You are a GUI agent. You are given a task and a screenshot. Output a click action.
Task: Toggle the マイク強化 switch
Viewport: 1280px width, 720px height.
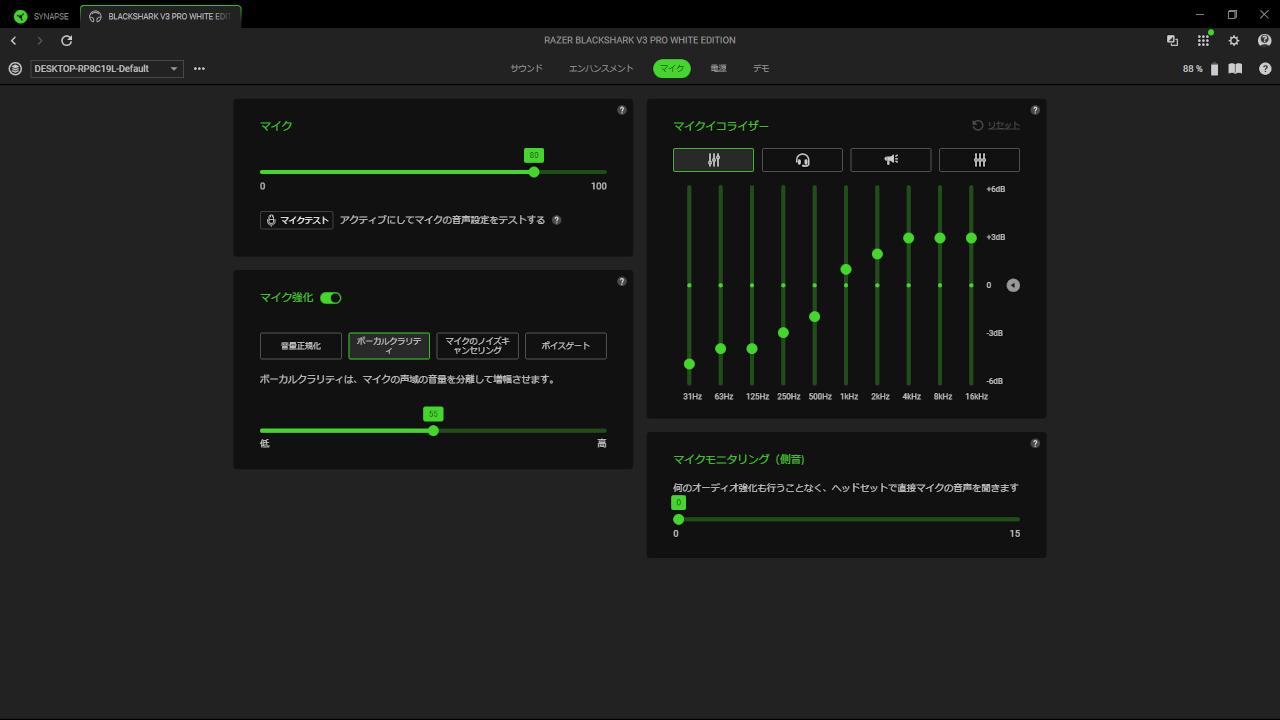(331, 298)
